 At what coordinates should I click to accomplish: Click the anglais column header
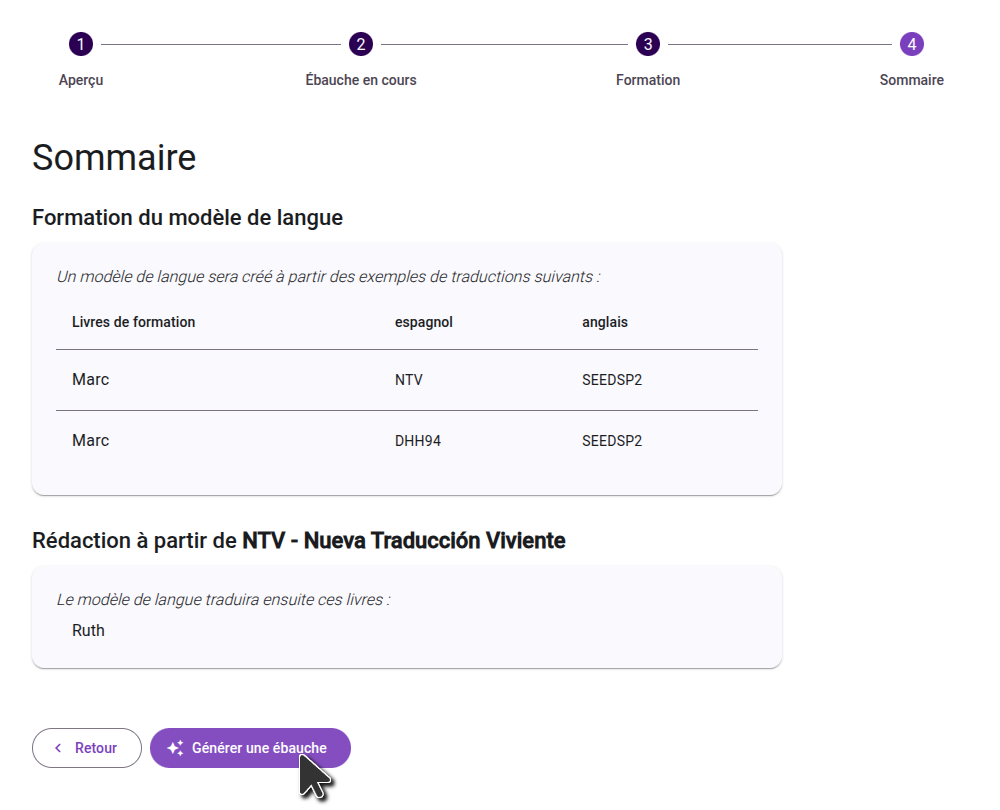[x=605, y=322]
